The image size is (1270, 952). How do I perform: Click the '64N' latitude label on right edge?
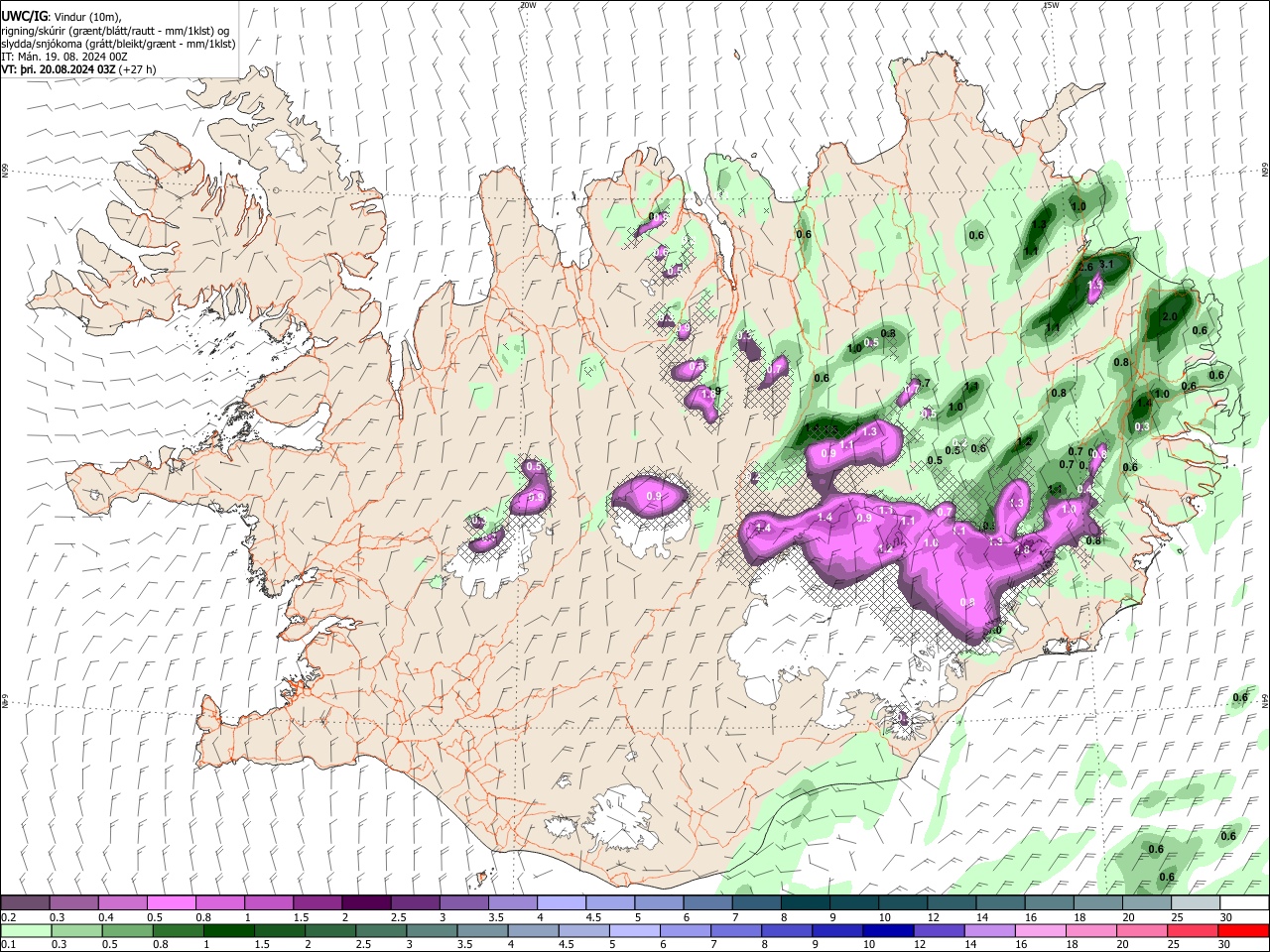pos(1265,701)
